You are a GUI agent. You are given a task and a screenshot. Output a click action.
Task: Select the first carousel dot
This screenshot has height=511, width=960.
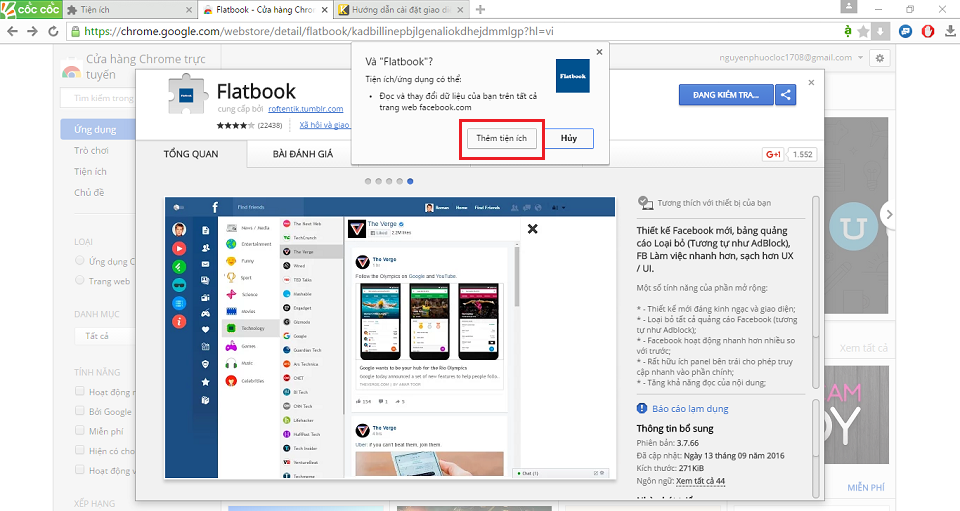coord(368,181)
